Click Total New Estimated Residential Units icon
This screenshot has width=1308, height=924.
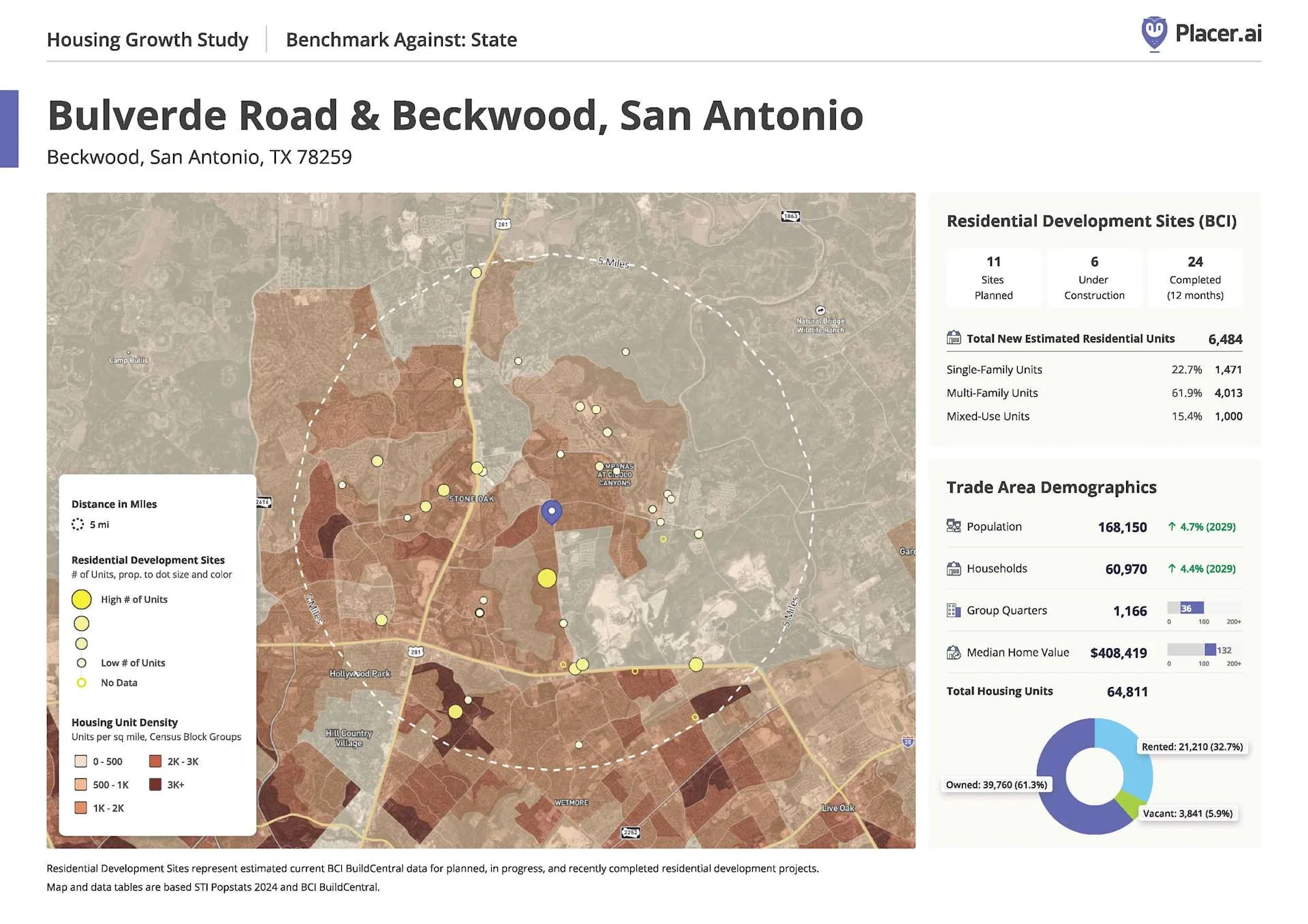(953, 338)
